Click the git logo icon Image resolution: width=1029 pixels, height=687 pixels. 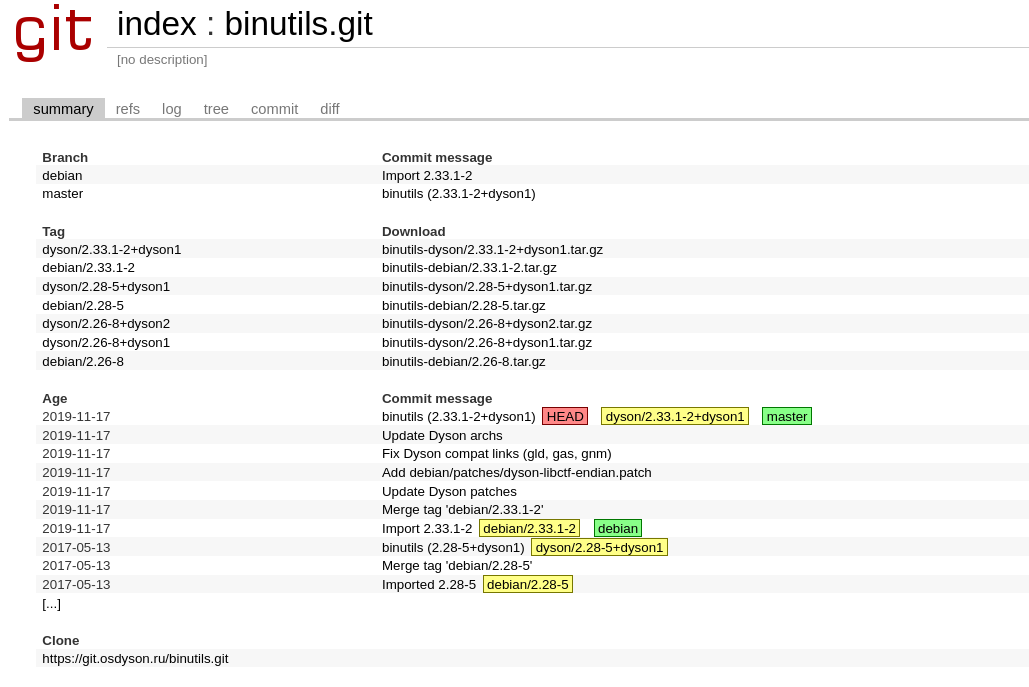point(53,33)
